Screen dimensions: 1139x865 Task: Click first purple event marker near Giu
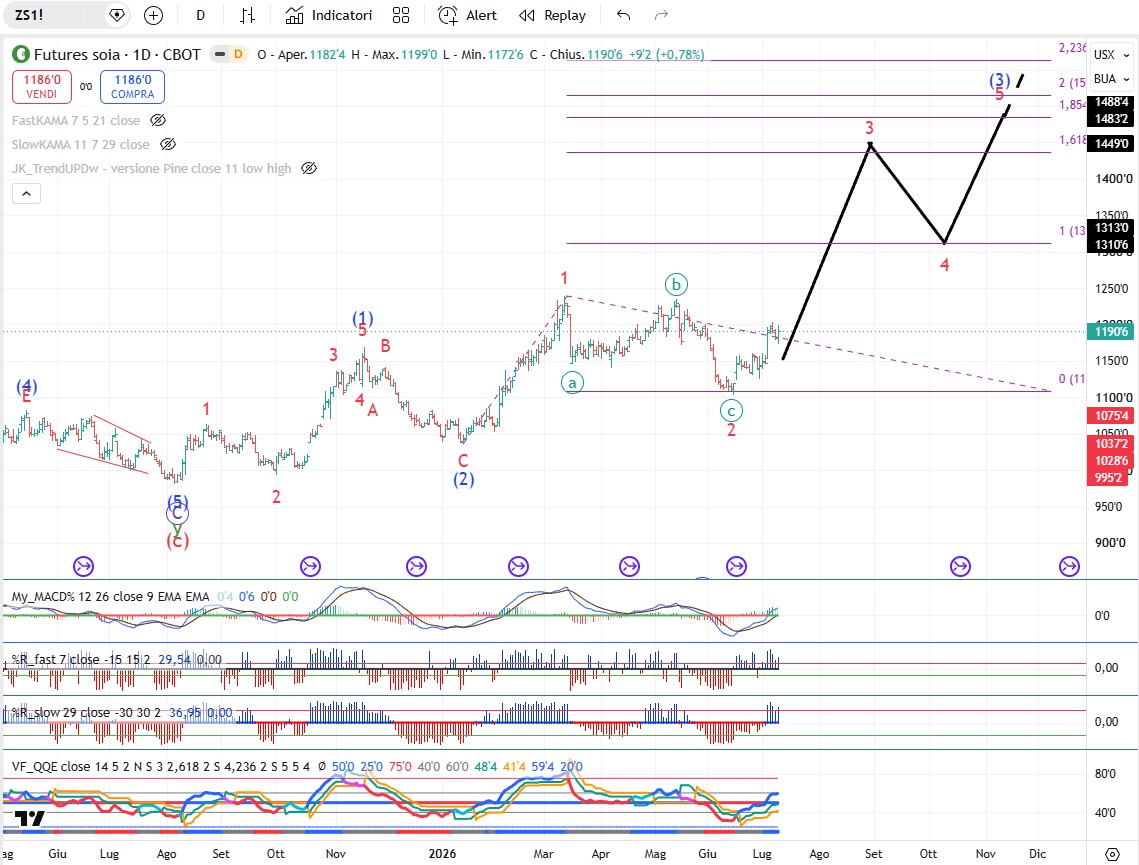coord(84,566)
